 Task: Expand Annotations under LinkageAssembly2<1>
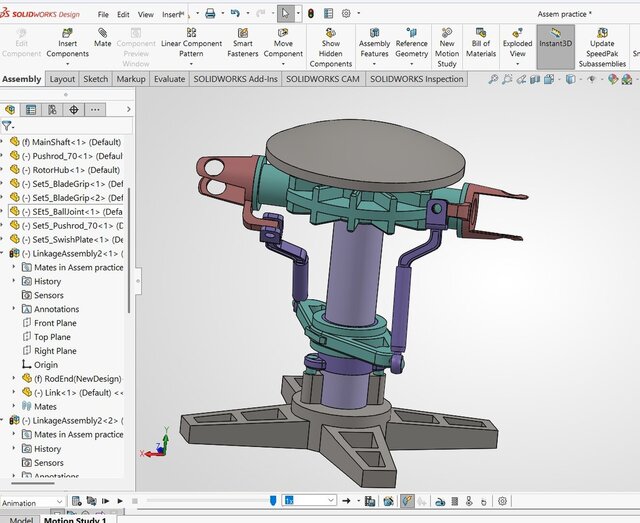13,309
